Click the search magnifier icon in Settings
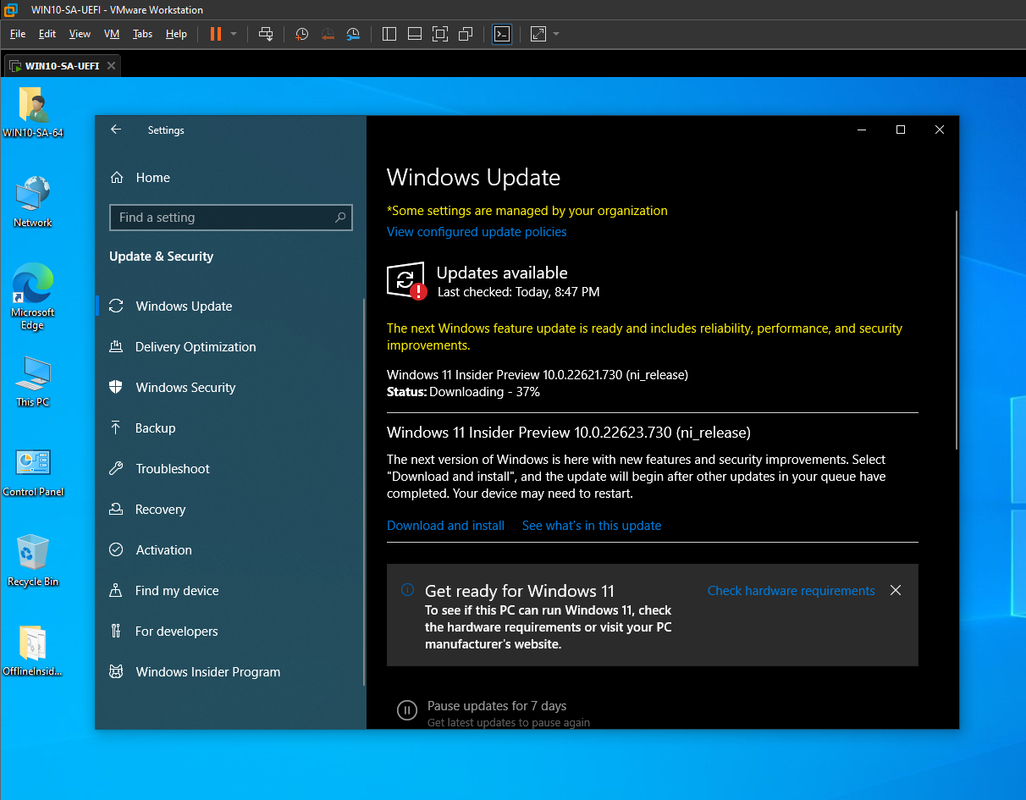Screen dimensions: 1026x800 coord(340,217)
